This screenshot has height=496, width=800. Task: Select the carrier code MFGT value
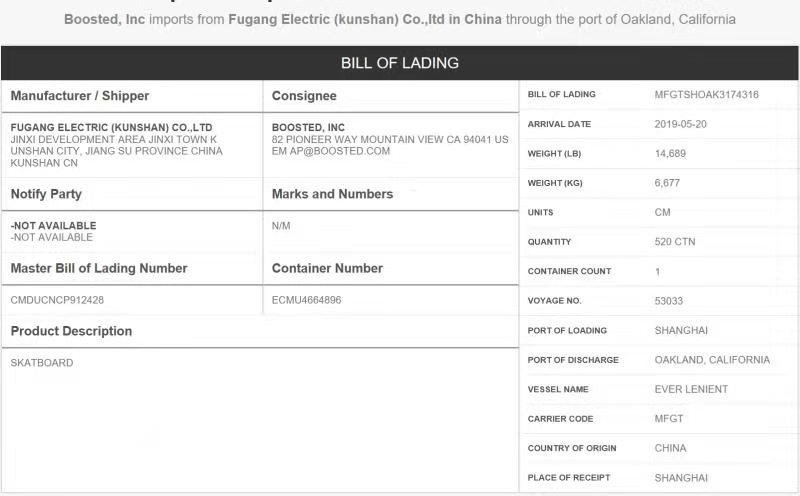tap(669, 419)
